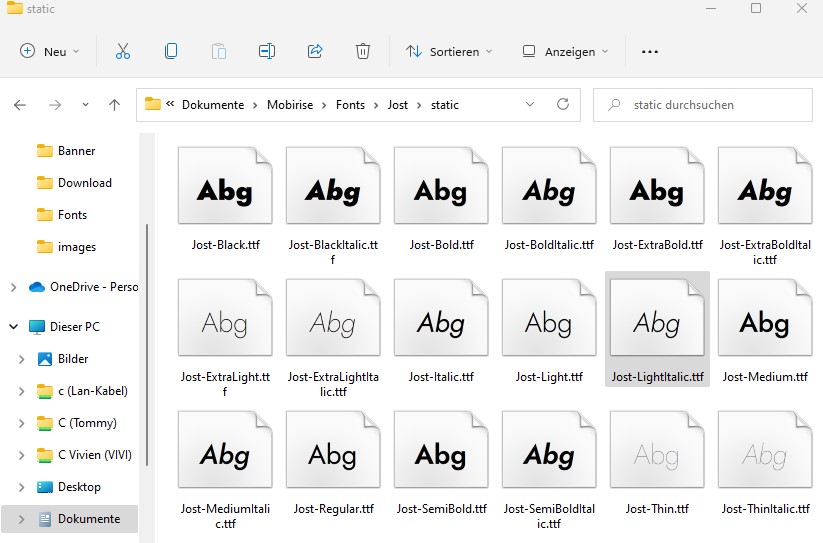The width and height of the screenshot is (823, 543).
Task: Open the three-dots more options menu
Action: click(x=650, y=52)
